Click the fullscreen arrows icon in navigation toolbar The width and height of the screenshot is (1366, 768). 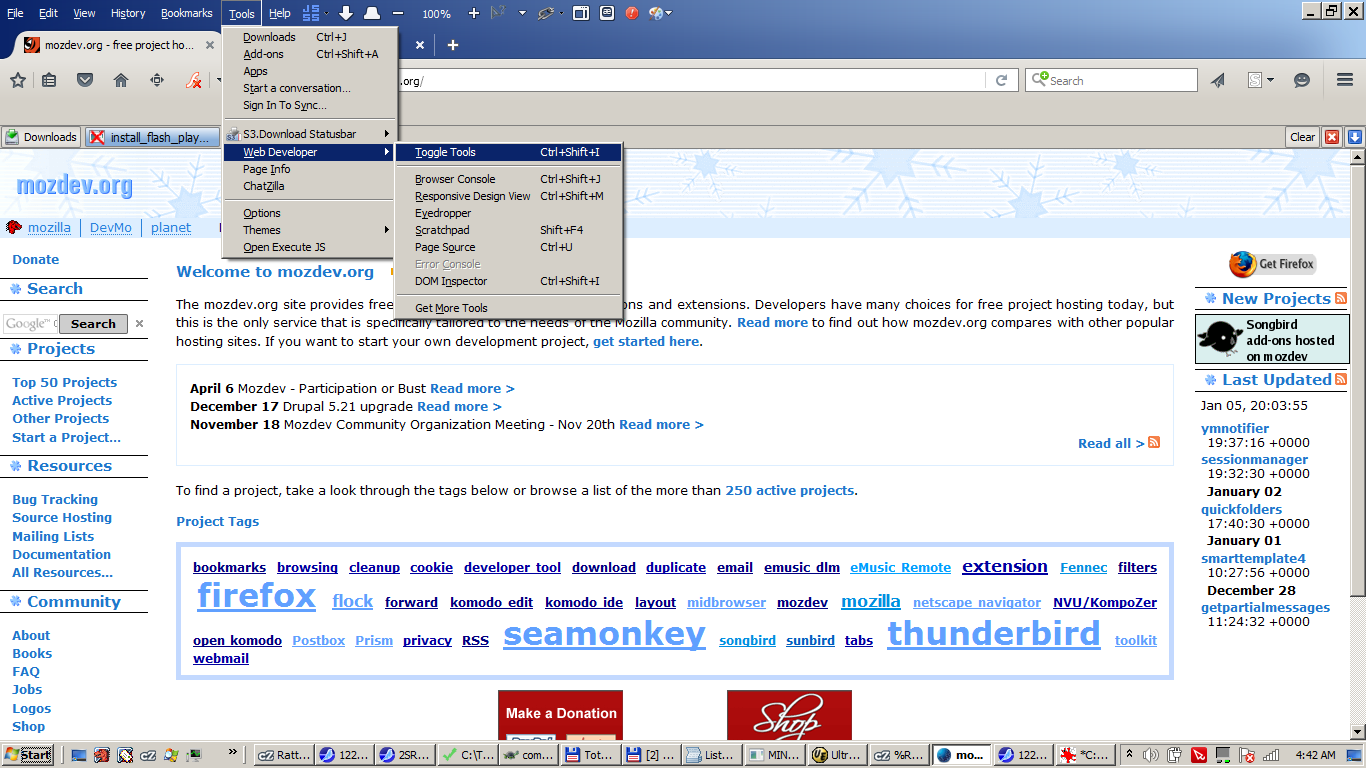[x=157, y=80]
